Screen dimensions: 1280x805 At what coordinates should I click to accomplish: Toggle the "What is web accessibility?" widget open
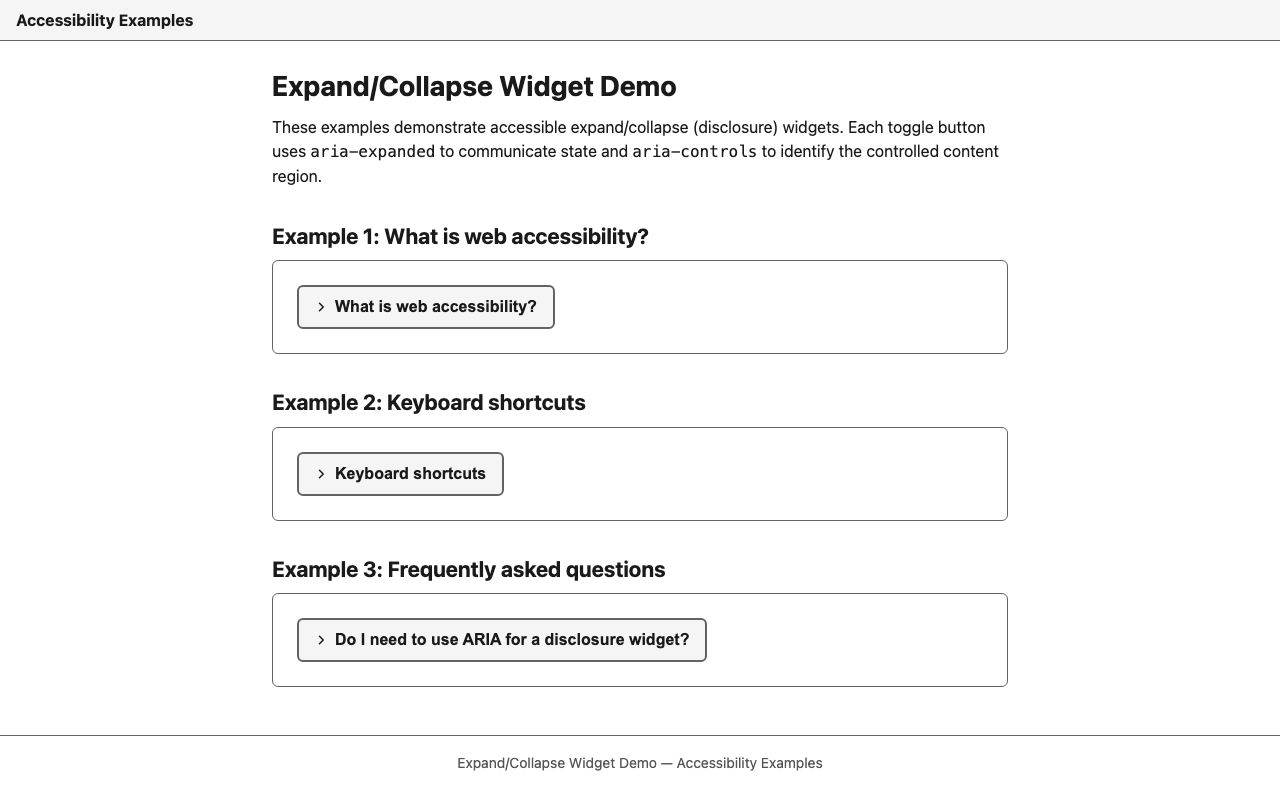(x=425, y=307)
